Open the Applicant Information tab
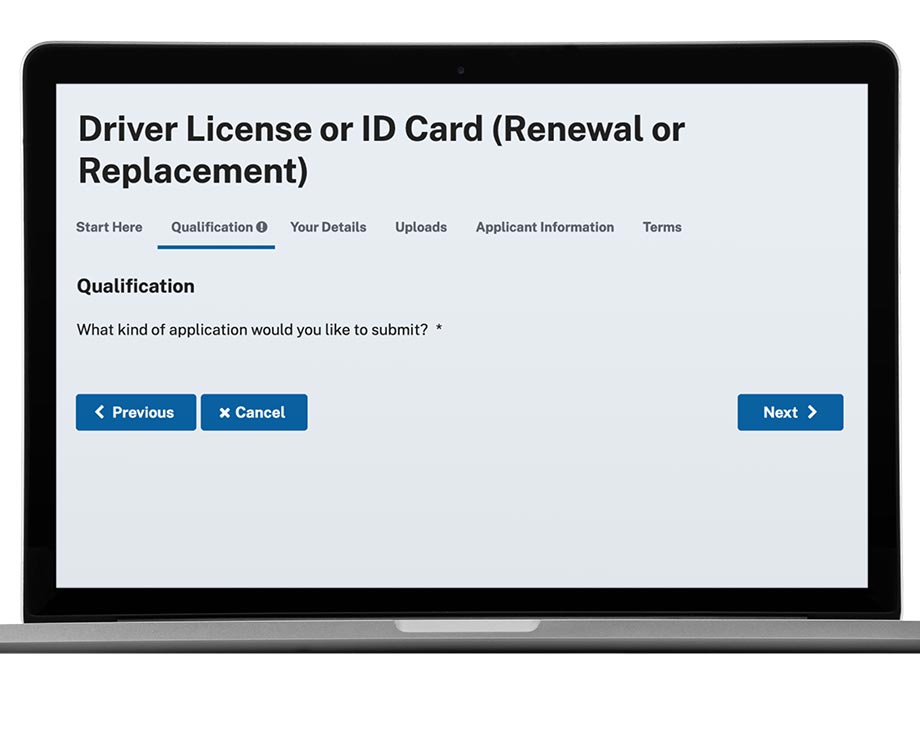 (544, 227)
